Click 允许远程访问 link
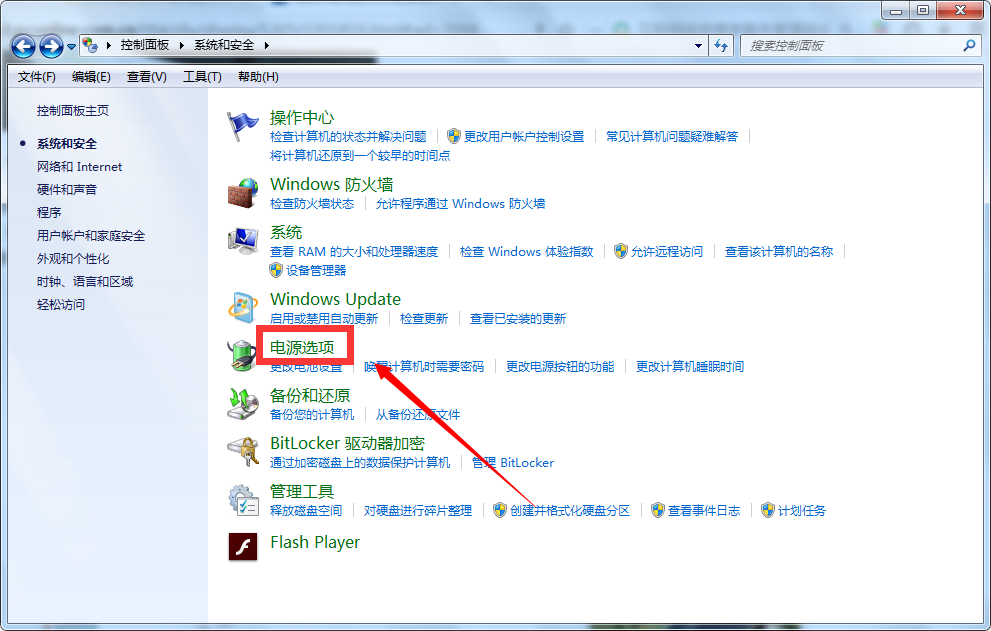 click(667, 252)
